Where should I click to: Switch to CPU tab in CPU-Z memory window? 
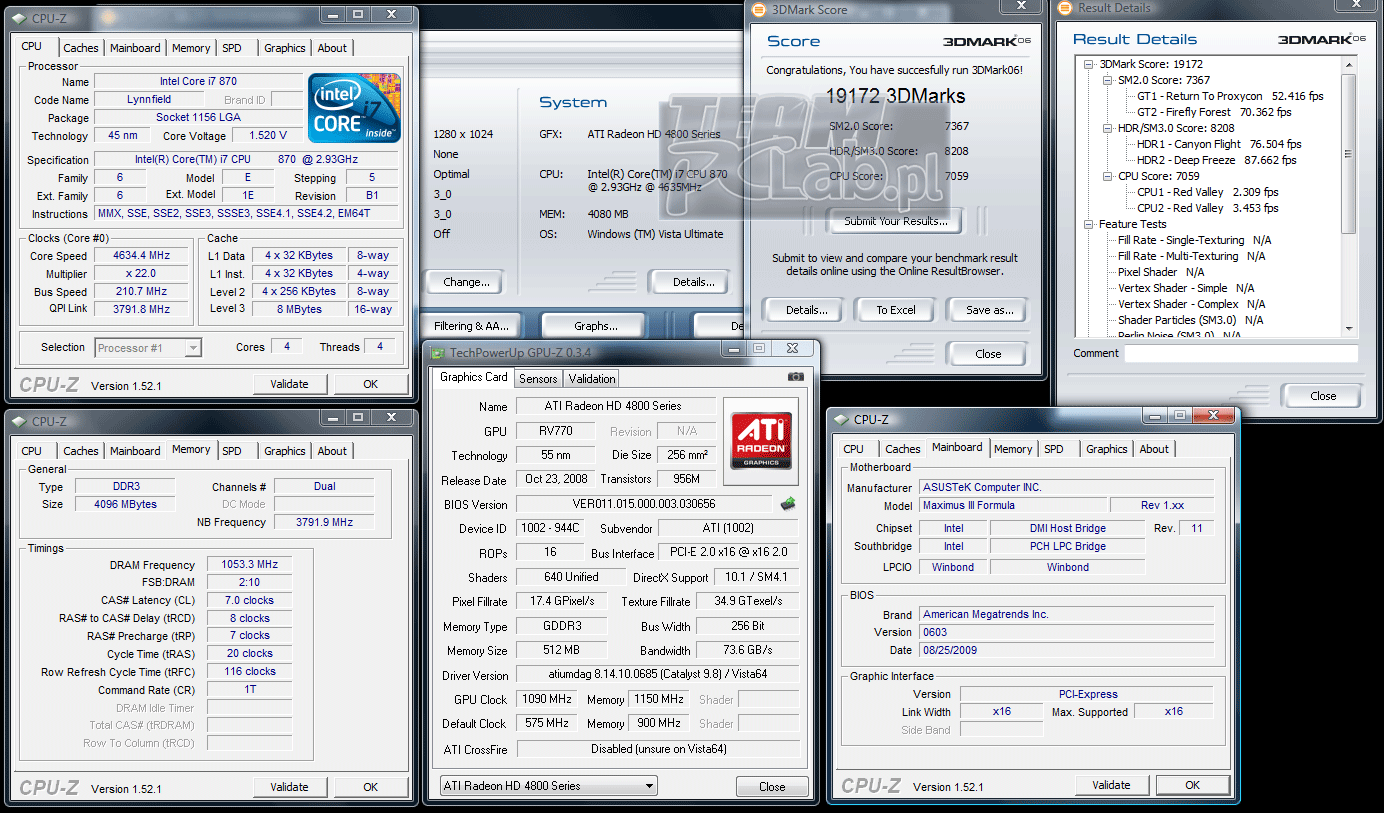(x=32, y=451)
